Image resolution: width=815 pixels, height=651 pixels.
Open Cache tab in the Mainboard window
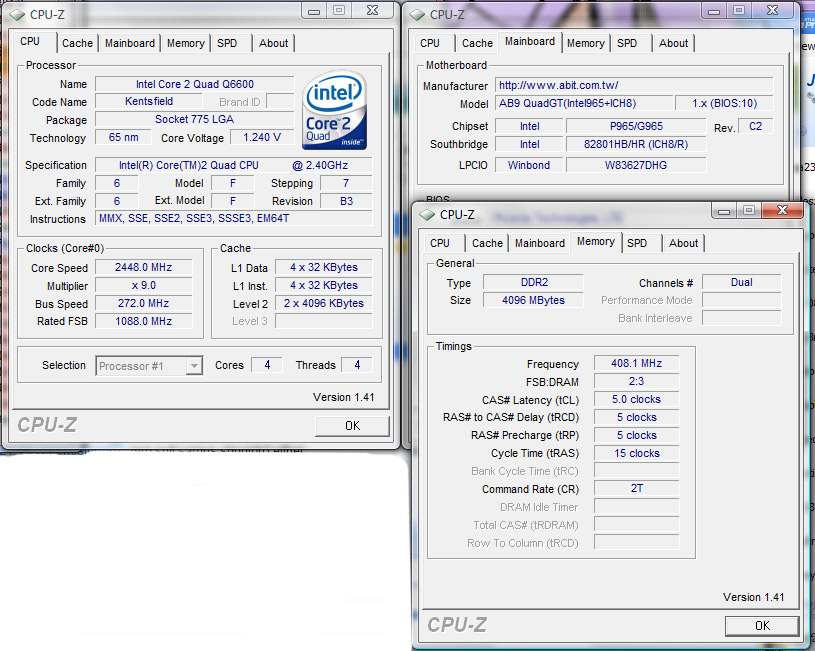pos(477,43)
